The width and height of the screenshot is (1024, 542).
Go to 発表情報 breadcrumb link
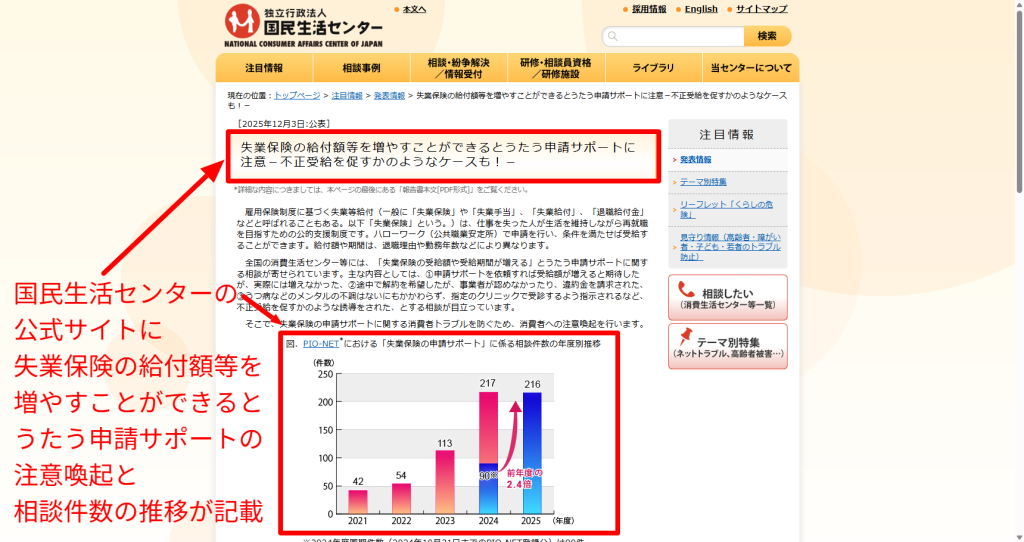[389, 95]
